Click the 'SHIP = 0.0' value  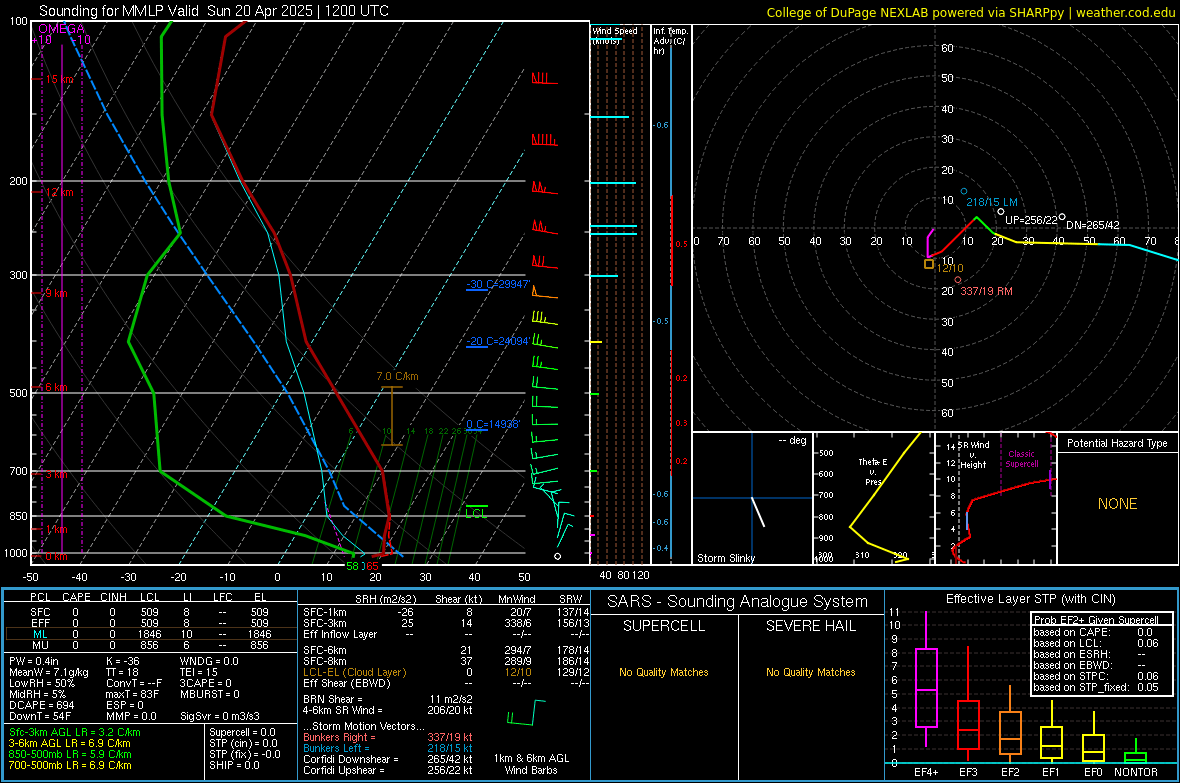(x=234, y=765)
